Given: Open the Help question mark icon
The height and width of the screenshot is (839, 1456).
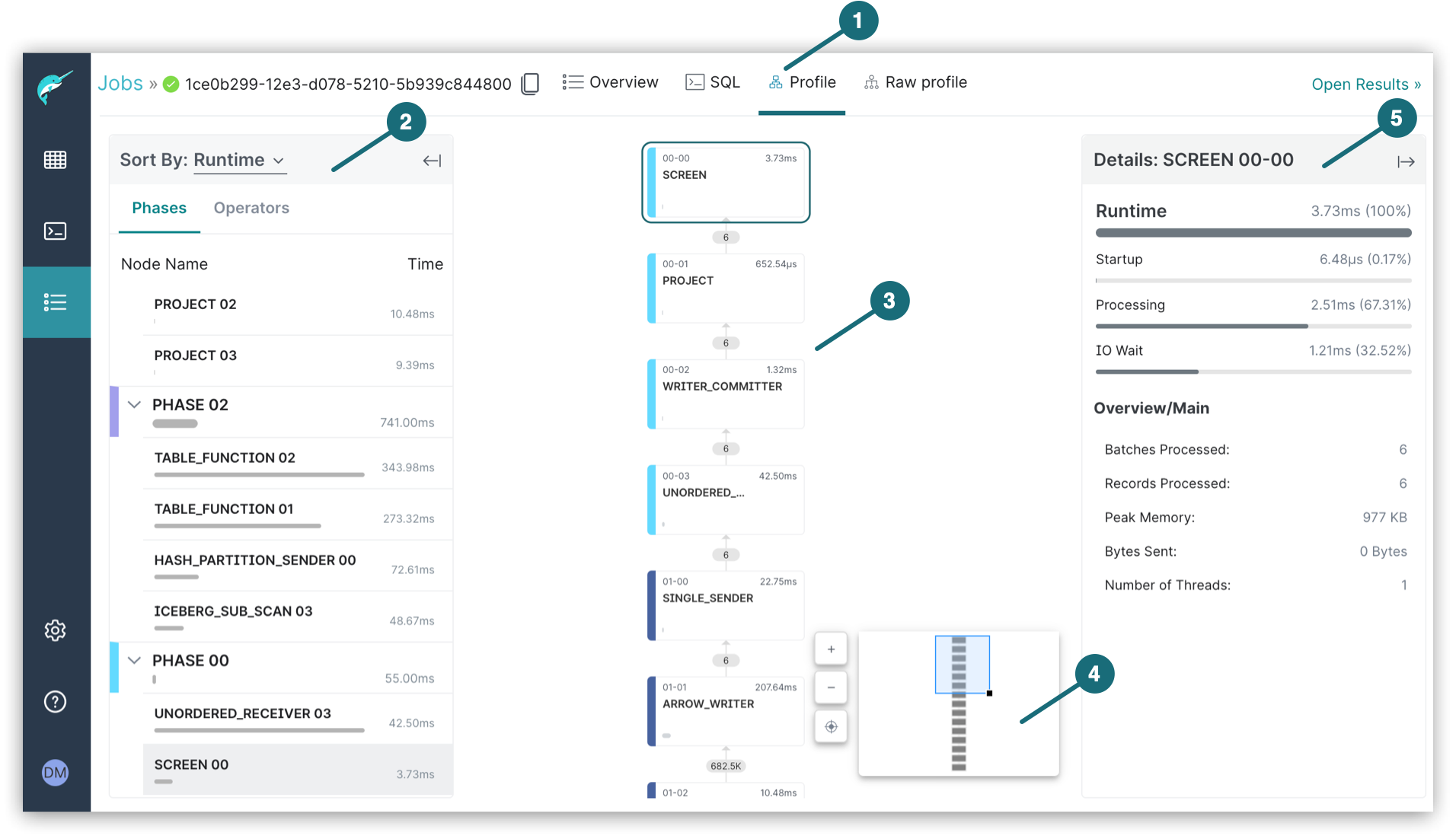Looking at the screenshot, I should coord(56,701).
